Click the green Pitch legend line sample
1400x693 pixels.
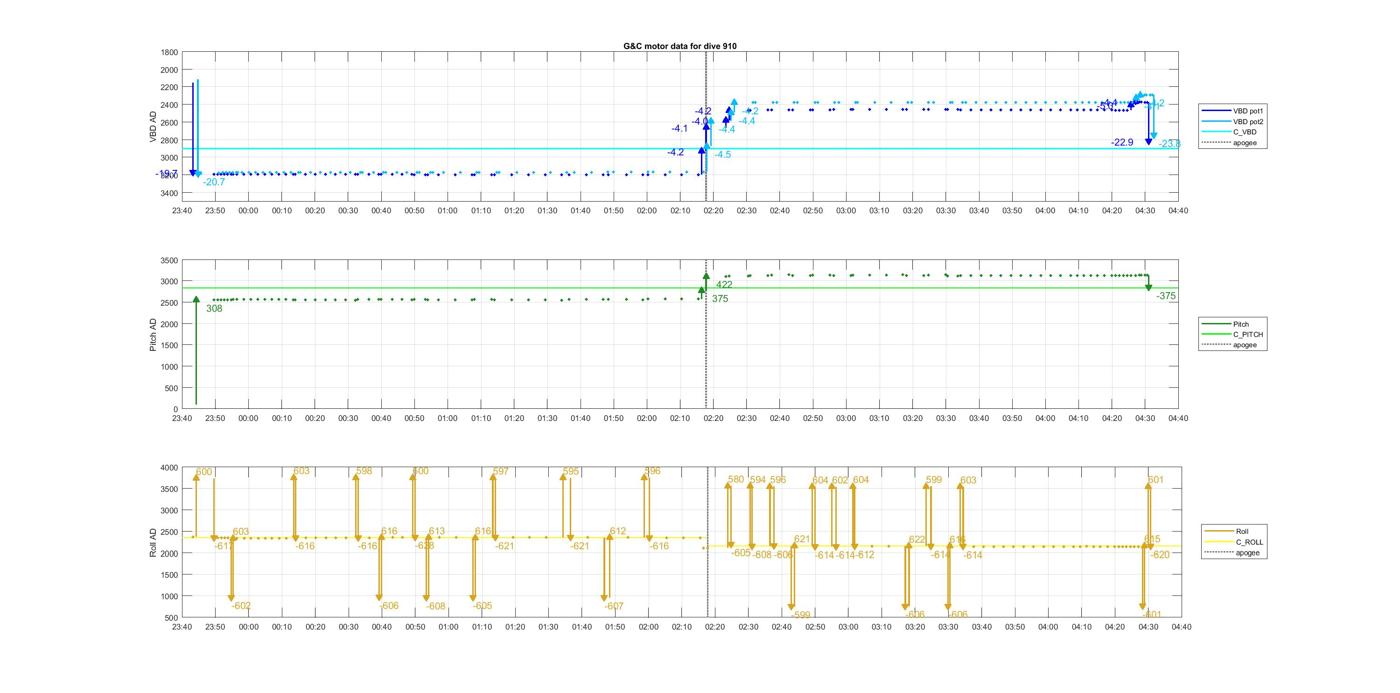point(1217,324)
